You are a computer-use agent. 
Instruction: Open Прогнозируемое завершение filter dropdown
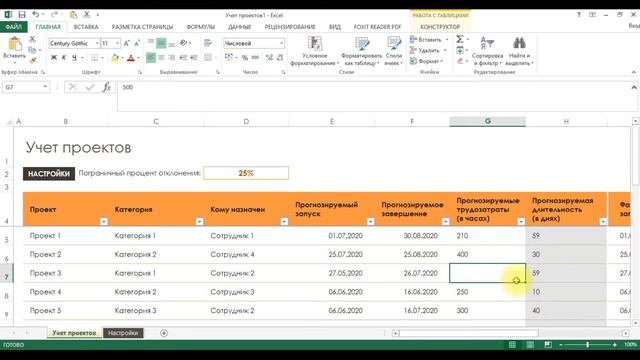click(x=445, y=221)
